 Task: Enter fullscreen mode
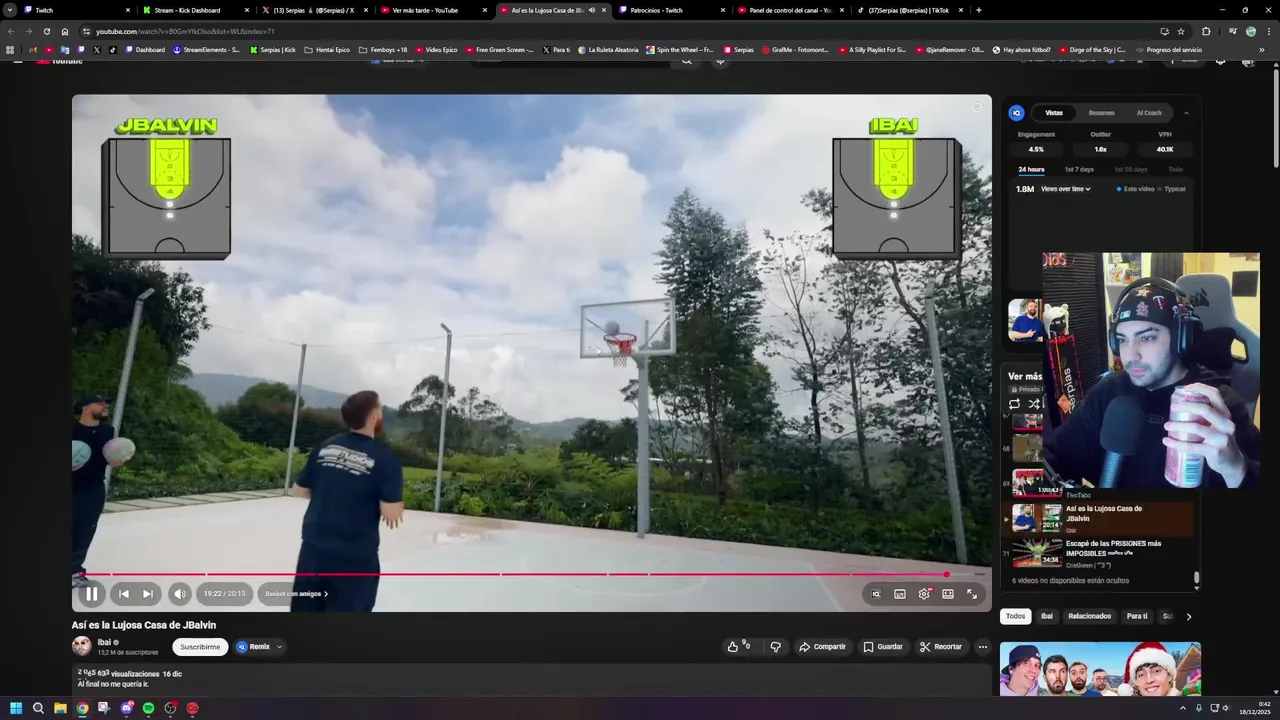972,594
